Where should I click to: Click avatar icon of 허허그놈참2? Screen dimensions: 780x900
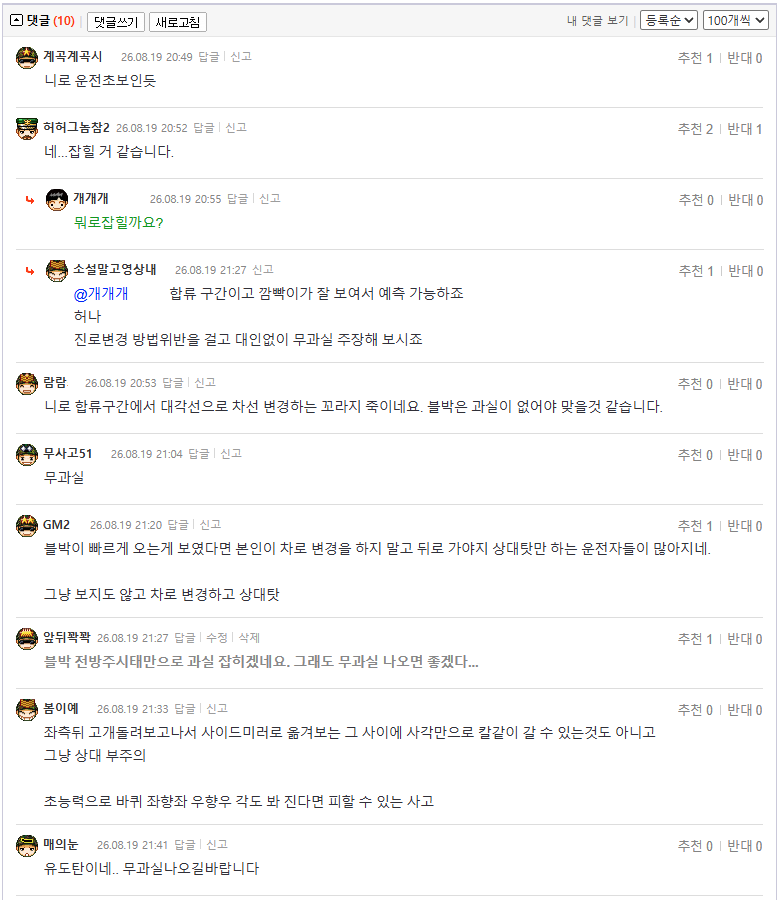click(x=26, y=129)
